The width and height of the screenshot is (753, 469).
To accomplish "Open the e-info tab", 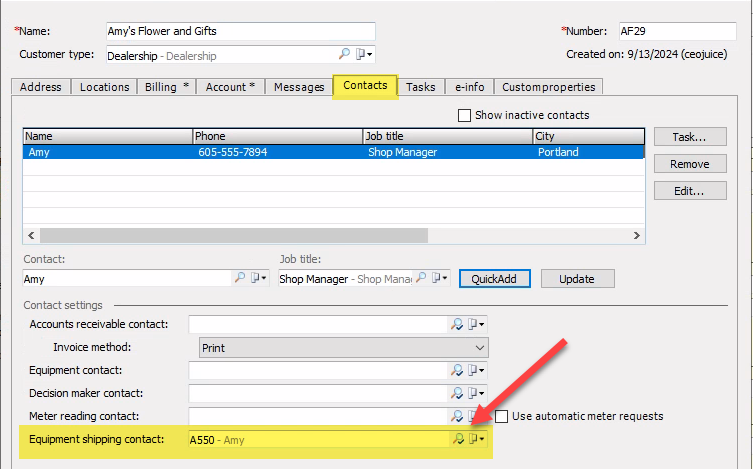I will click(x=470, y=87).
